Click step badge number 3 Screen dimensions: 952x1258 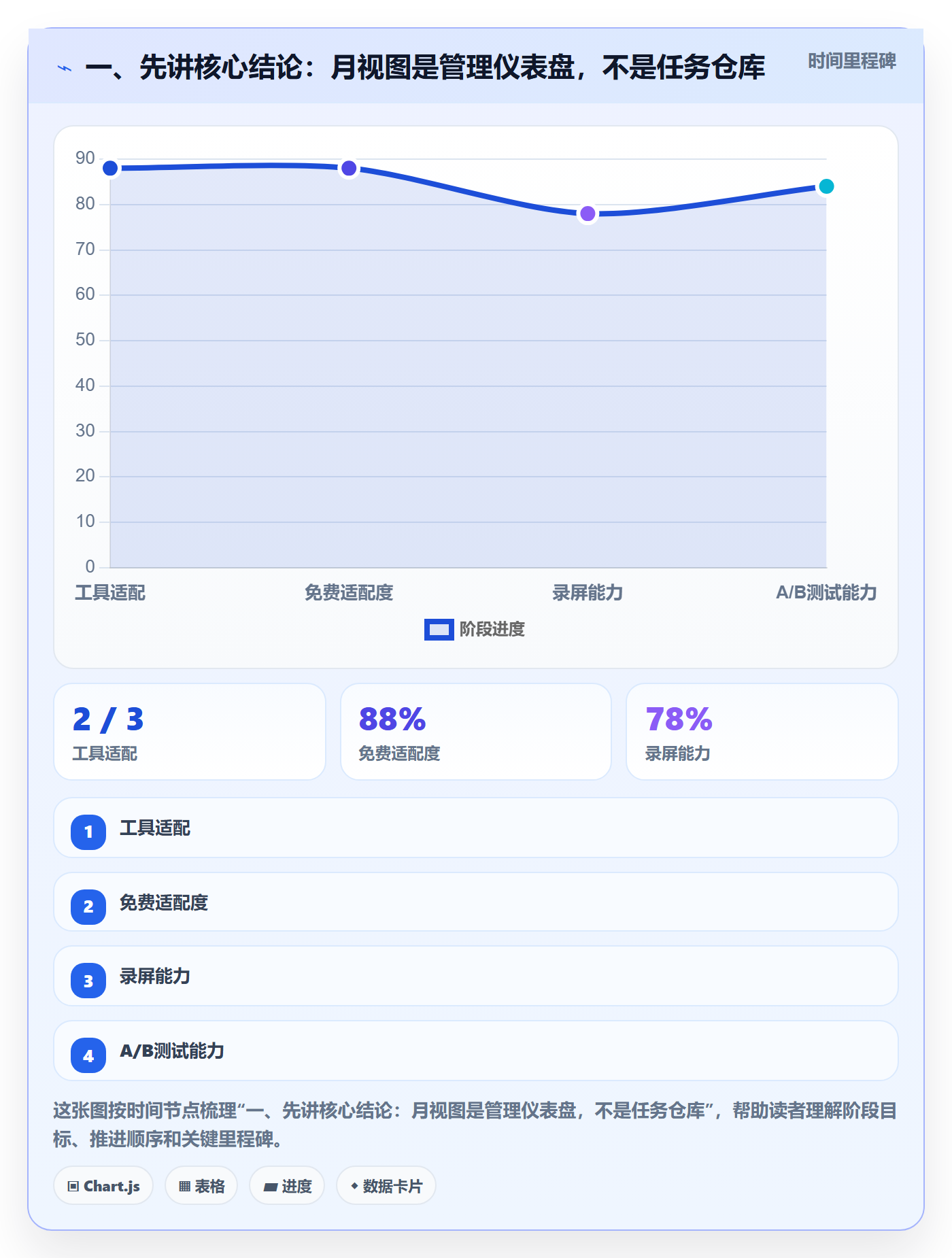tap(88, 981)
